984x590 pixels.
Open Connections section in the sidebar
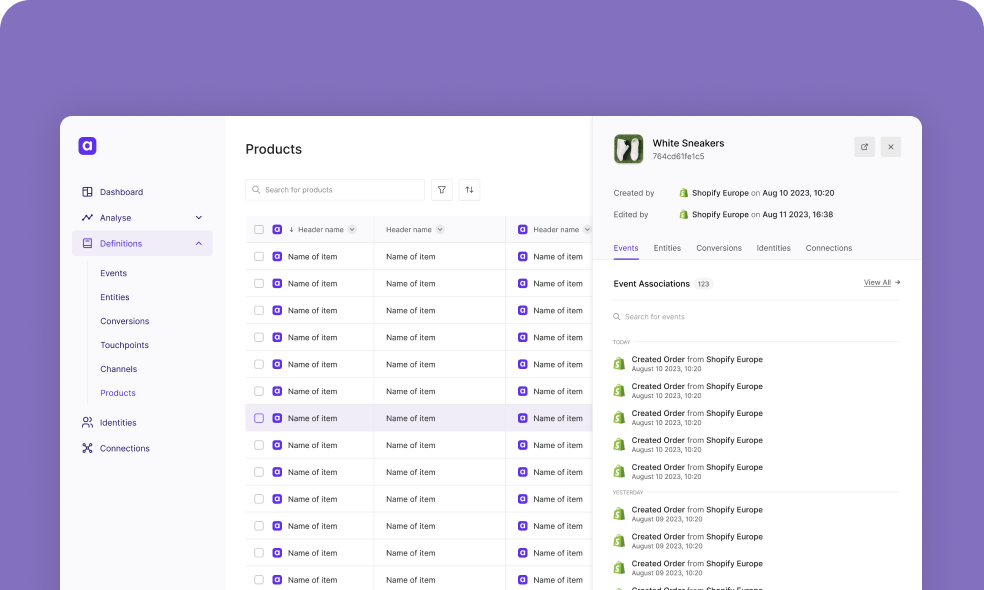click(x=124, y=449)
